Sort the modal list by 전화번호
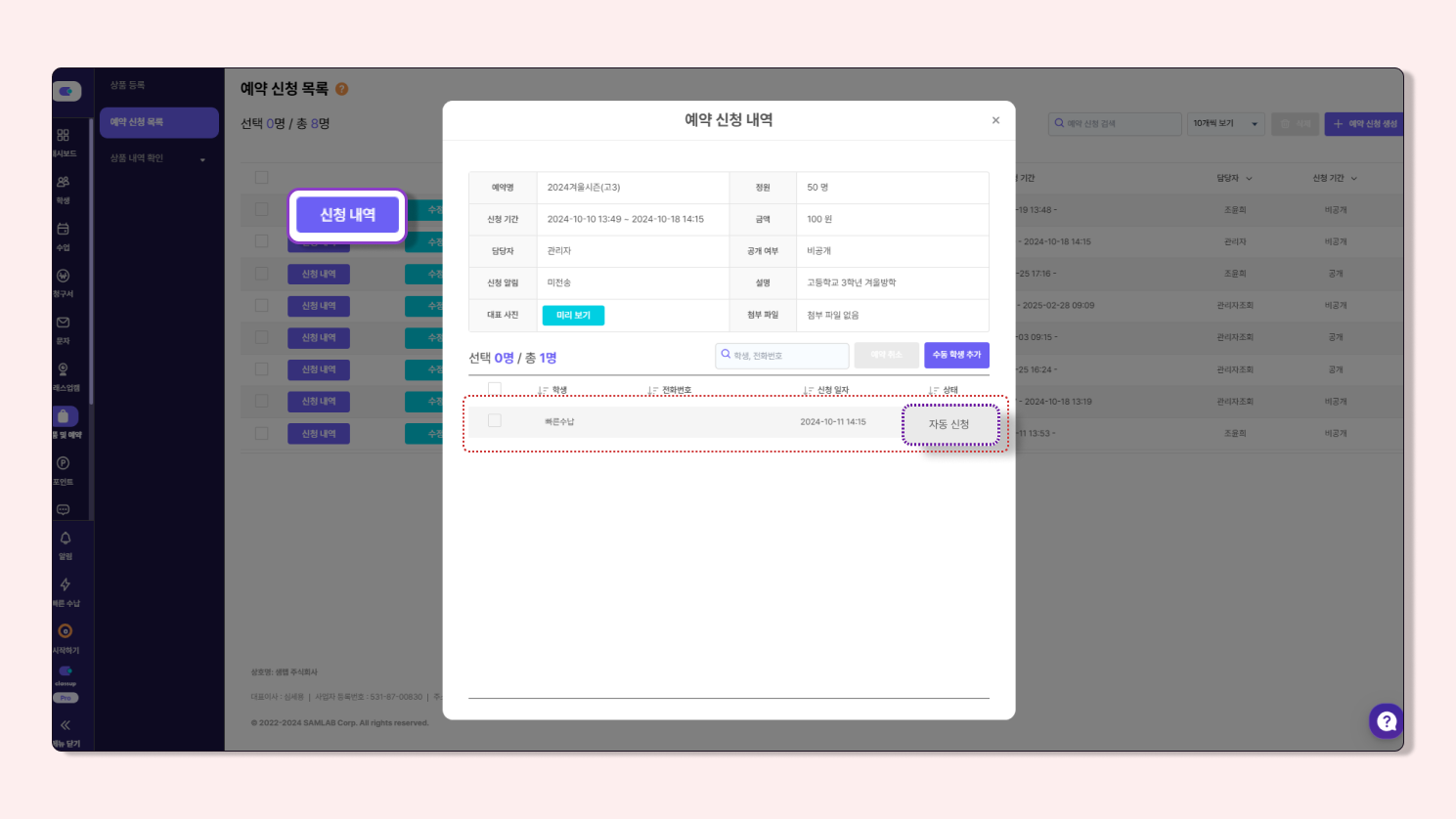1456x819 pixels. pos(670,390)
